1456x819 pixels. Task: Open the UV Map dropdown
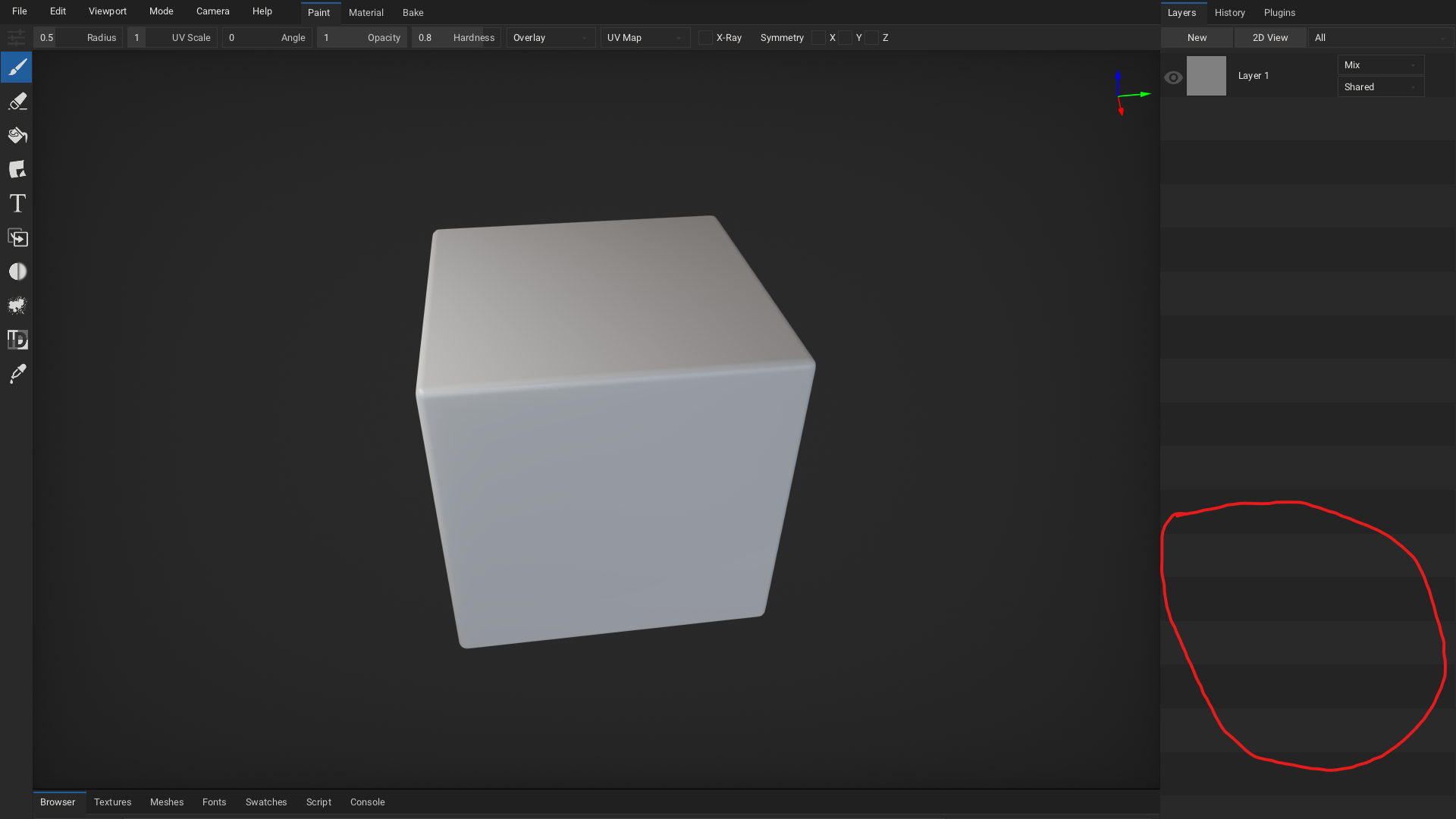point(645,38)
